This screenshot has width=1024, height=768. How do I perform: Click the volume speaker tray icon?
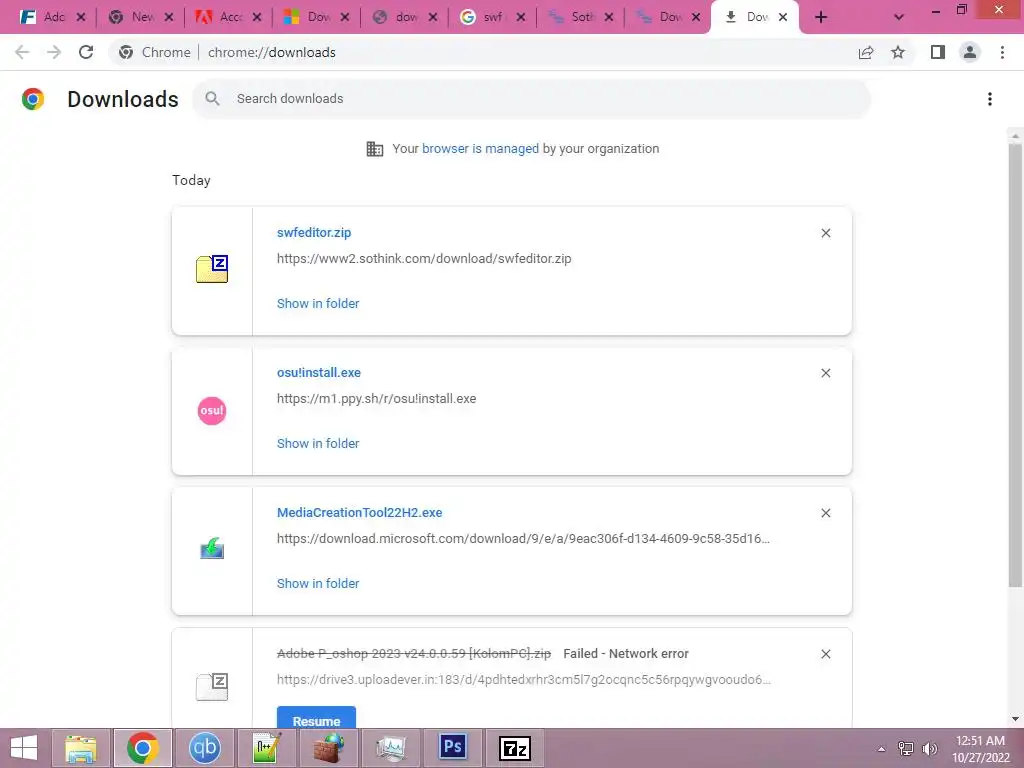coord(930,749)
